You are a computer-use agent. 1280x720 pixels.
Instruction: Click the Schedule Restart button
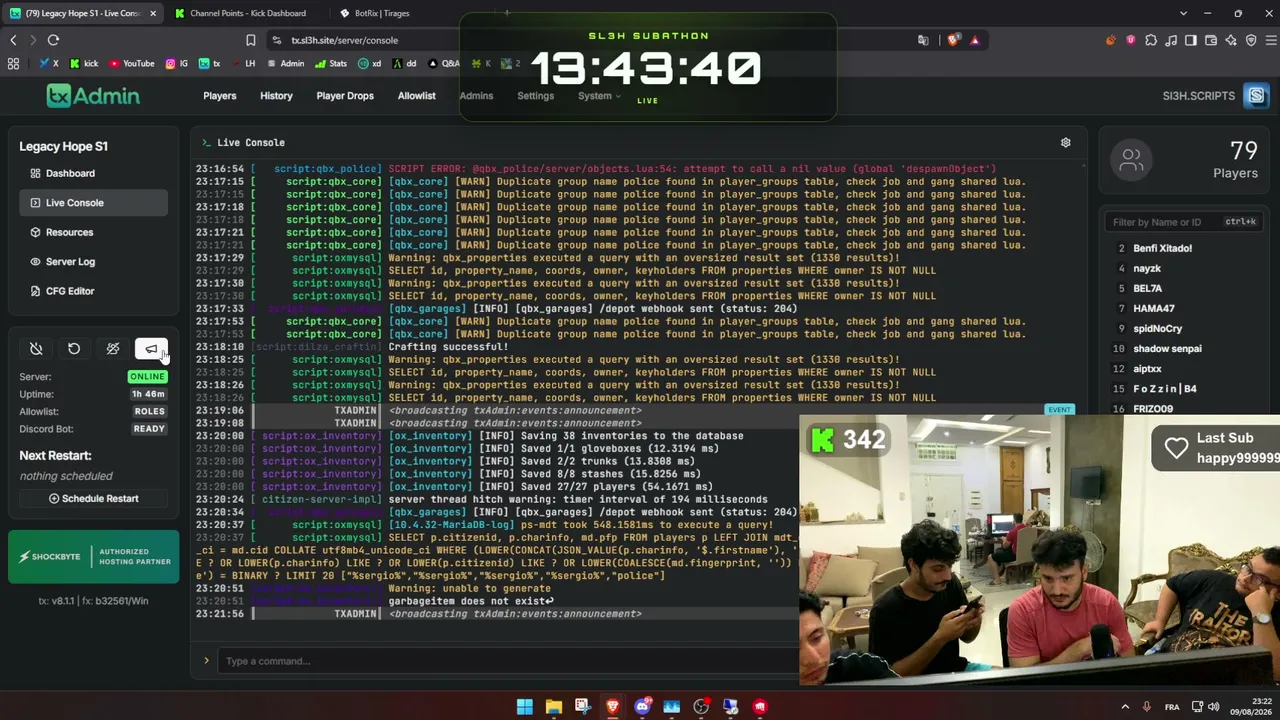coord(94,498)
